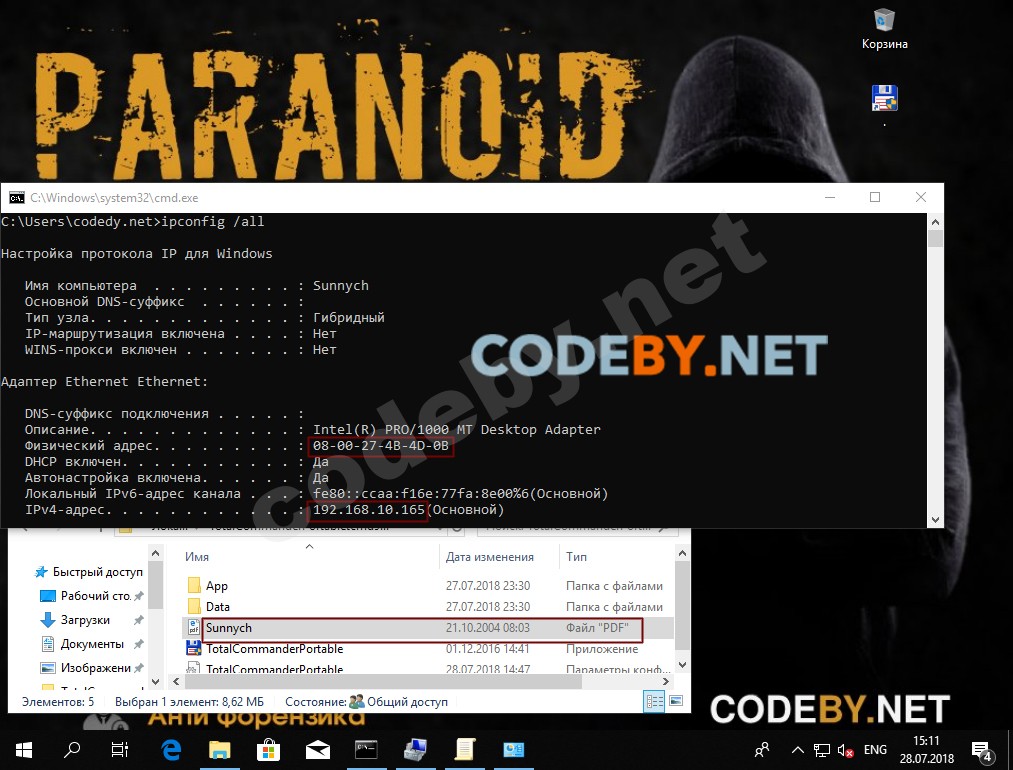1013x770 pixels.
Task: Click navigation pane scroll up arrow
Action: (x=156, y=554)
